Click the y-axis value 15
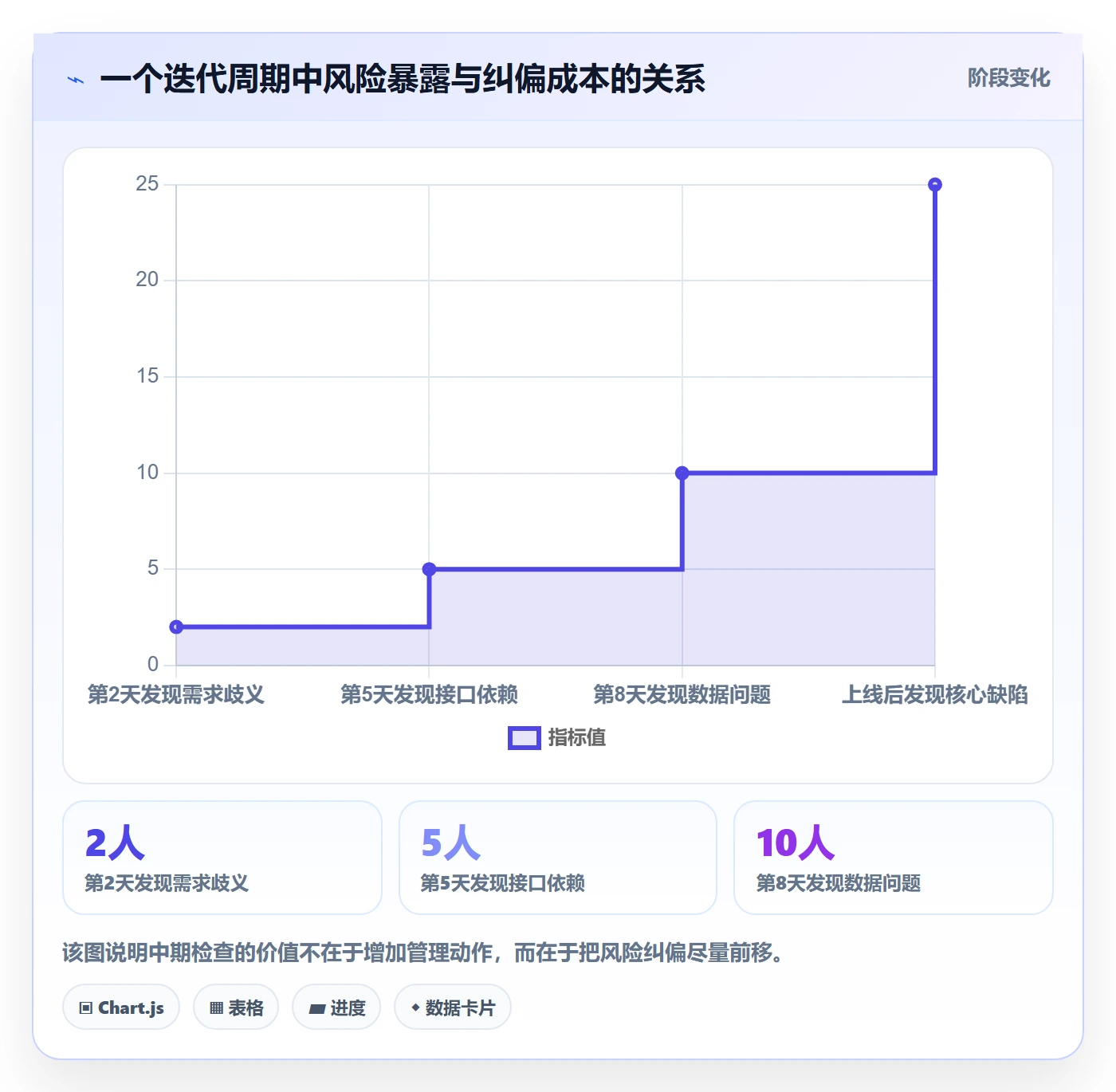The image size is (1116, 1092). (147, 376)
